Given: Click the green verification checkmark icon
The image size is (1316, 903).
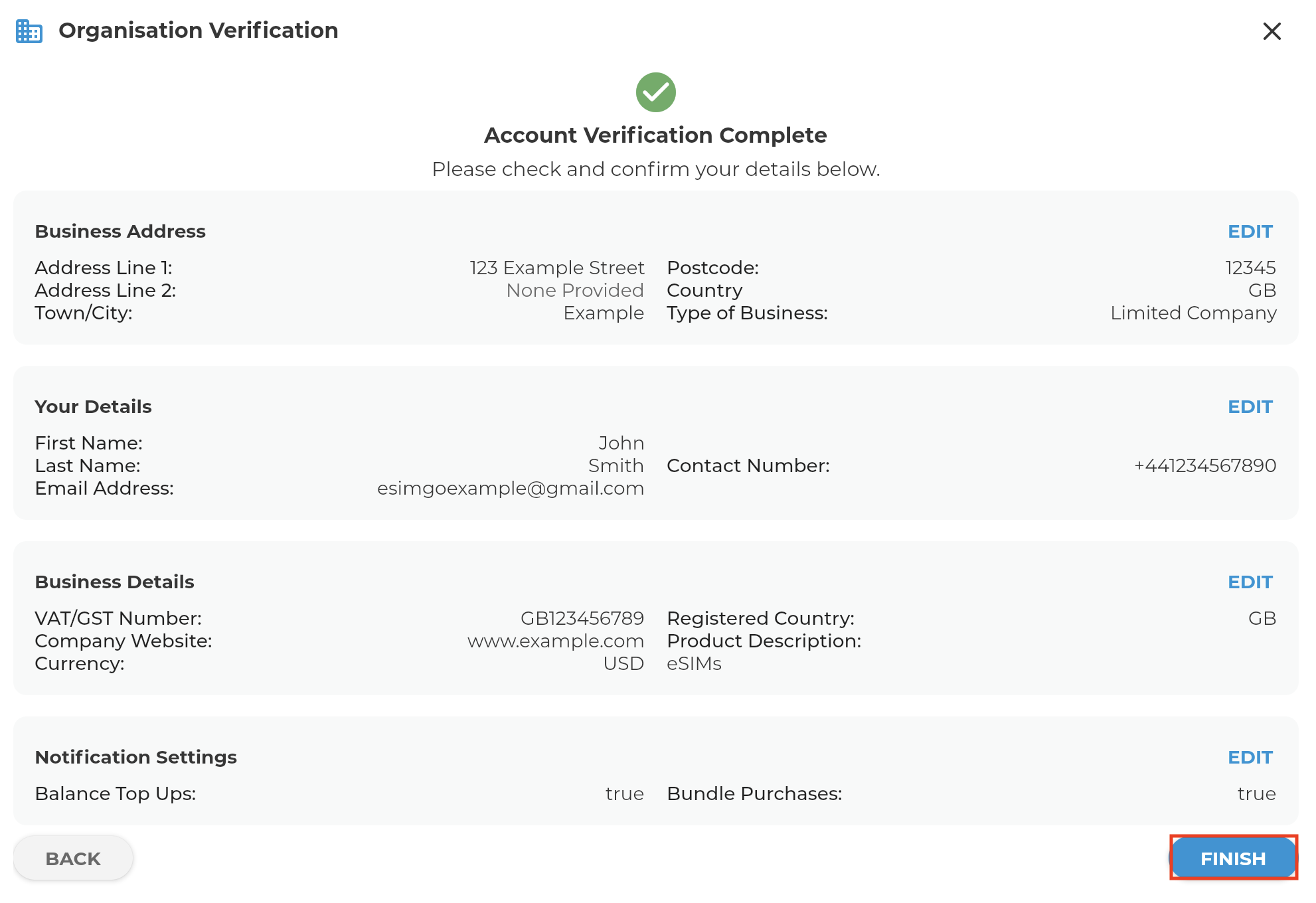Looking at the screenshot, I should (655, 92).
